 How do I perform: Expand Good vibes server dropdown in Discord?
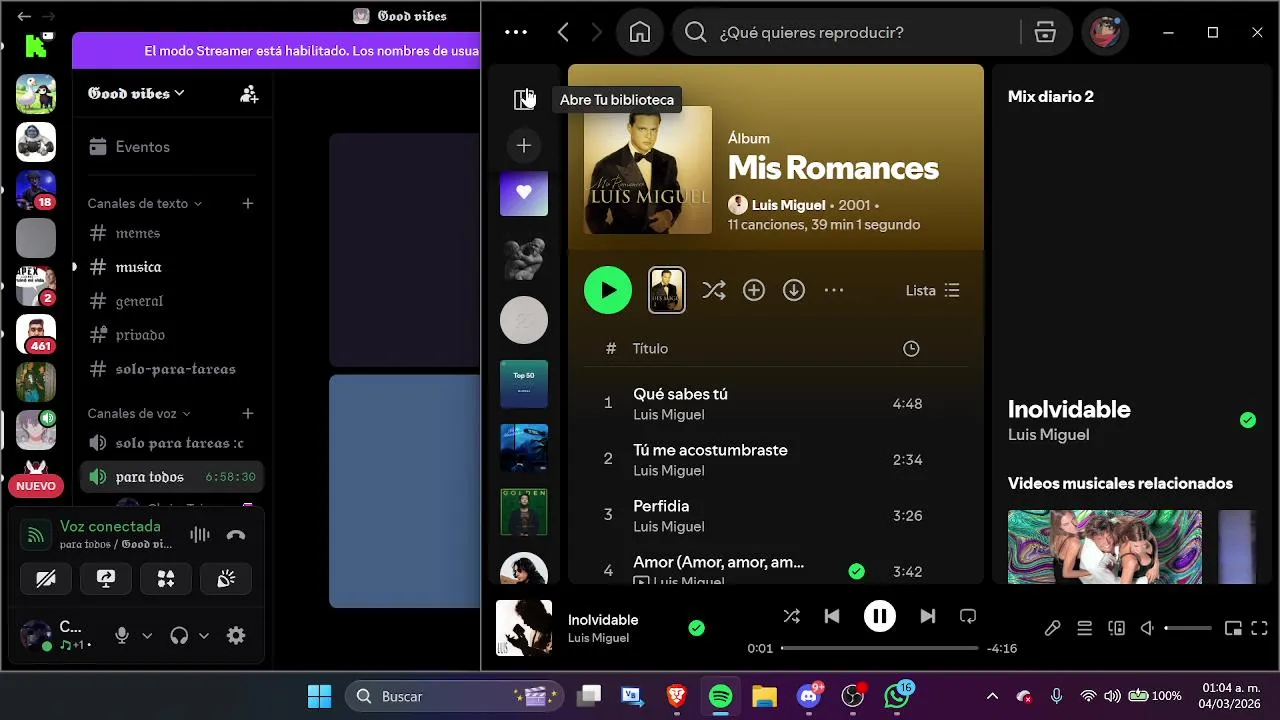pyautogui.click(x=137, y=93)
